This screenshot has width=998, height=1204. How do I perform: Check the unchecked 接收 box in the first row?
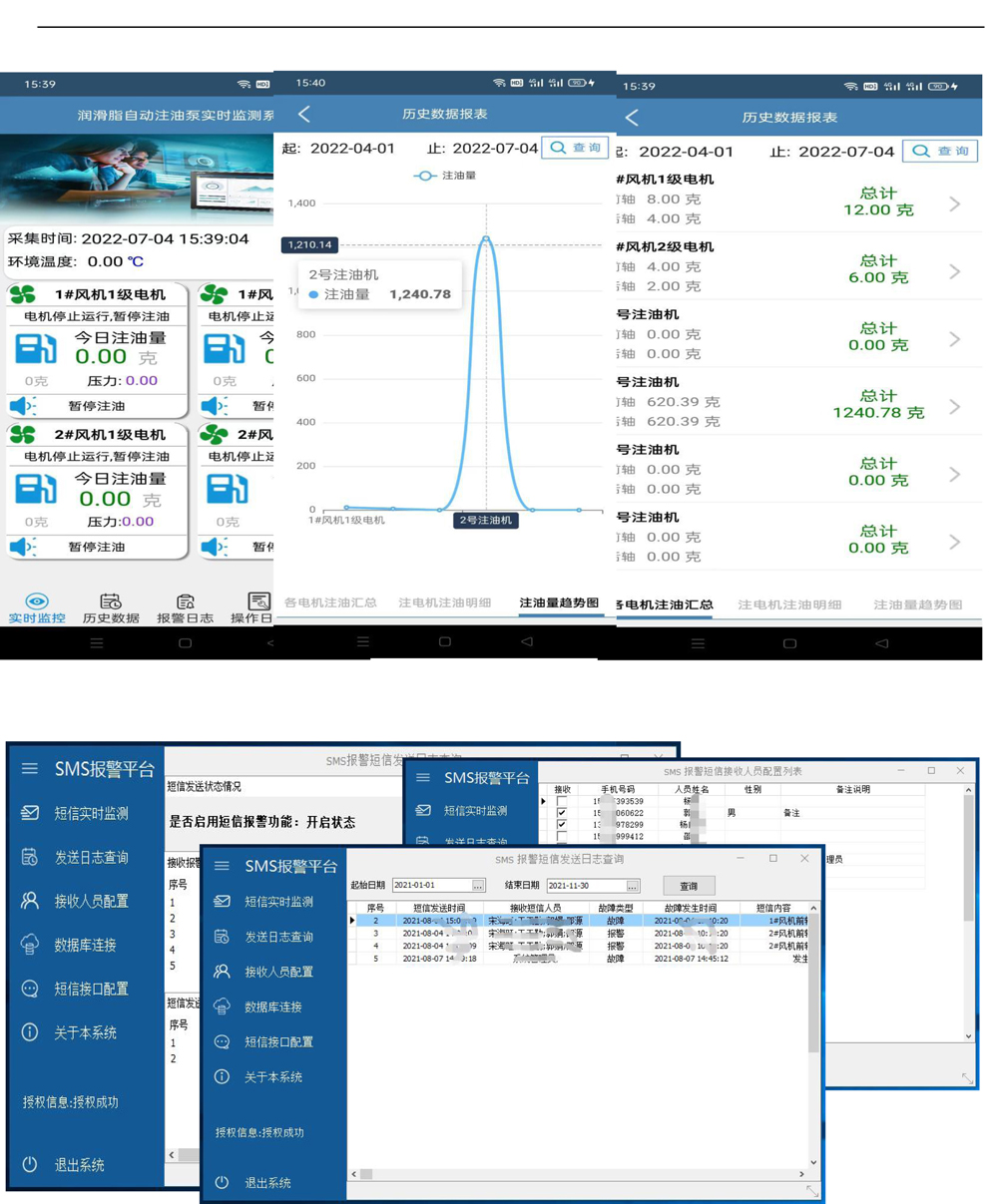point(562,801)
